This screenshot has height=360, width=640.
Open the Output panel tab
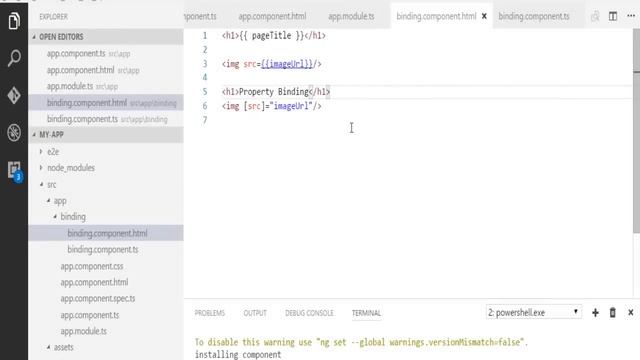tap(255, 313)
